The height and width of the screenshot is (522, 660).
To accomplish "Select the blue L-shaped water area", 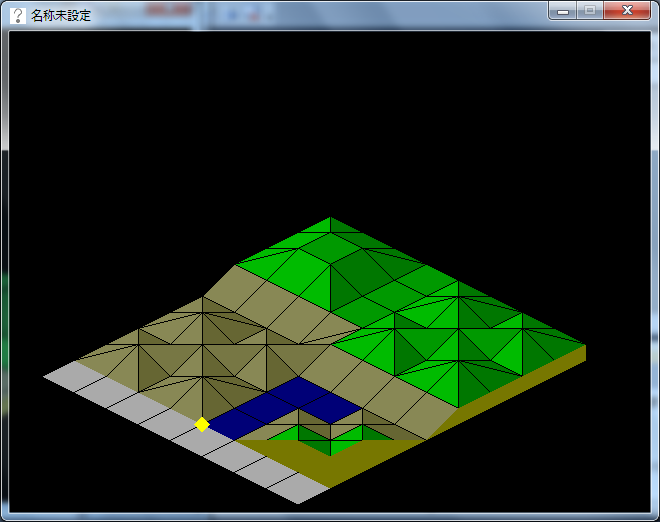I will click(x=290, y=403).
